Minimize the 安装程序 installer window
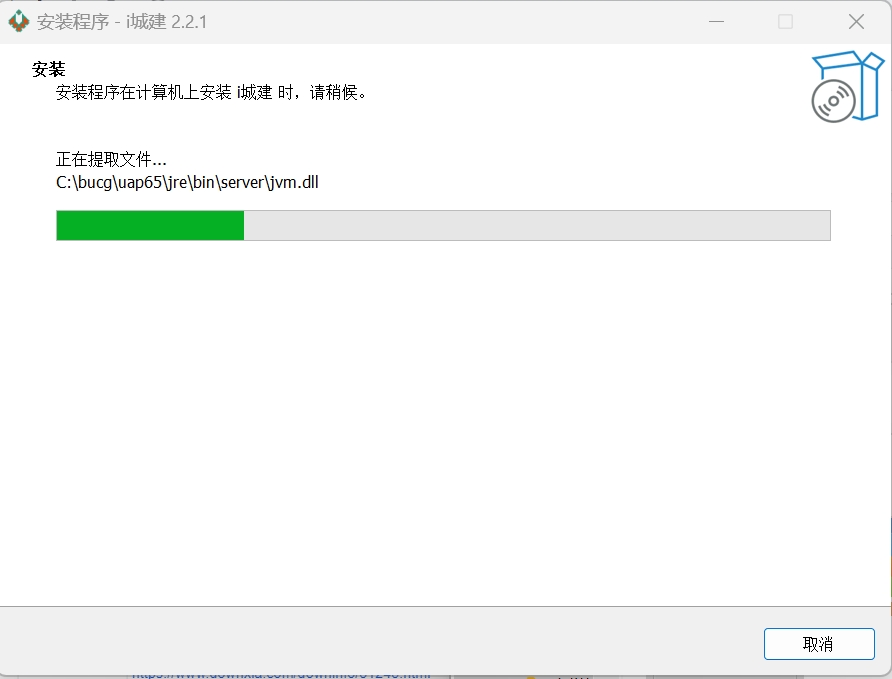Viewport: 892px width, 679px height. [716, 22]
